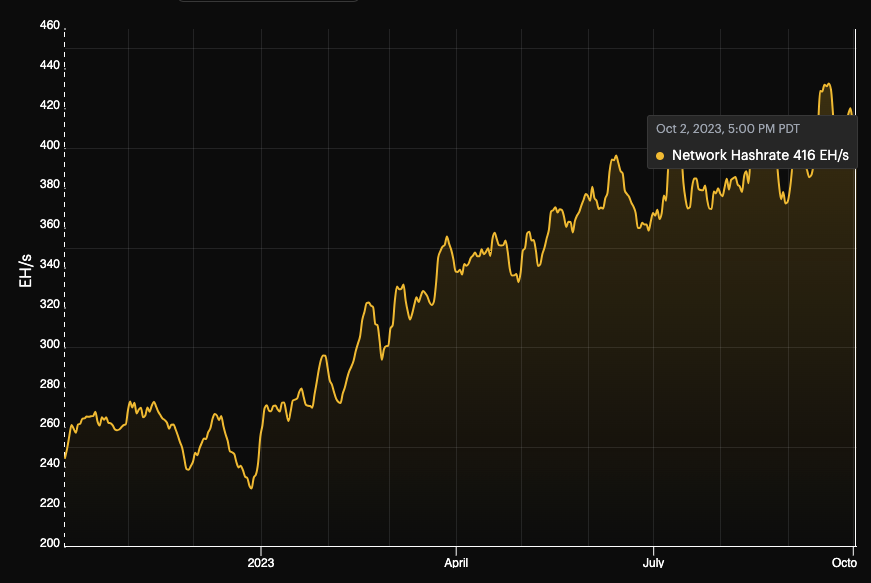This screenshot has height=583, width=871.
Task: Click the 360 y-axis tick label
Action: (x=49, y=224)
